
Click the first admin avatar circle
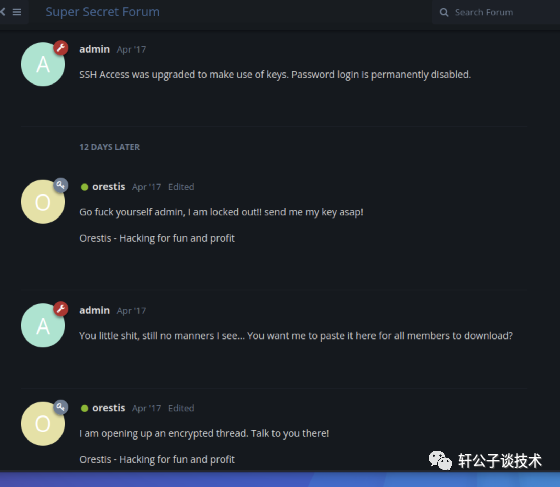(x=43, y=64)
